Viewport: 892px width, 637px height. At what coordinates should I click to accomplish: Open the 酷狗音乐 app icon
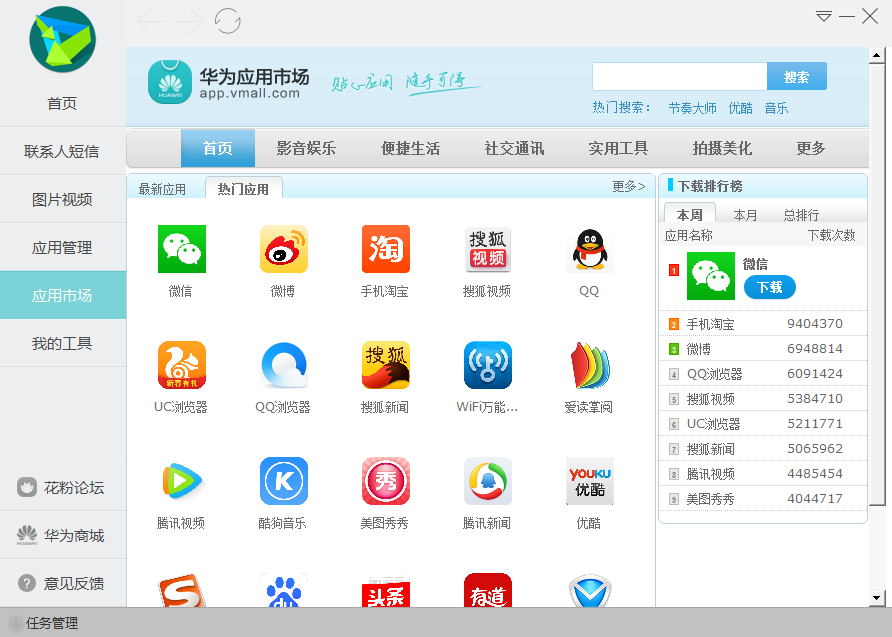pyautogui.click(x=284, y=481)
